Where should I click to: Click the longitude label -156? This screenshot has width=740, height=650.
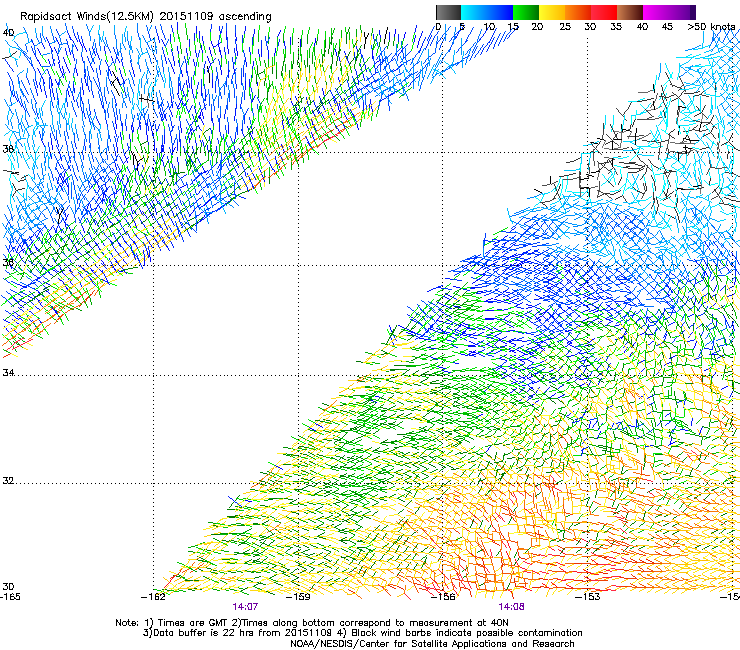point(443,596)
